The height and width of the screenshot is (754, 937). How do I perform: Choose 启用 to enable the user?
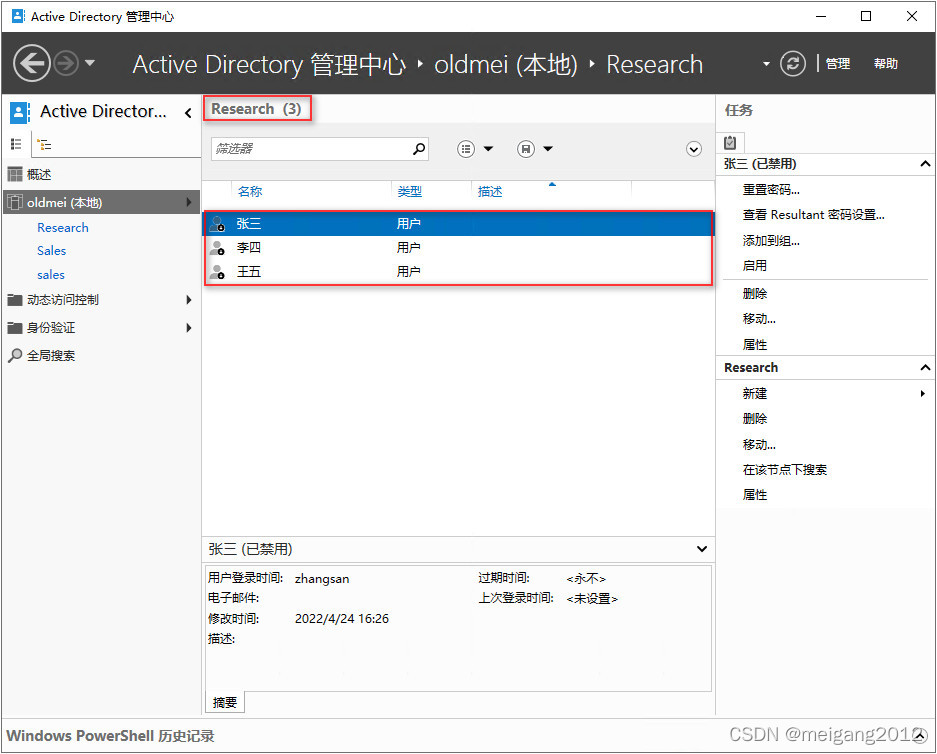(x=755, y=266)
